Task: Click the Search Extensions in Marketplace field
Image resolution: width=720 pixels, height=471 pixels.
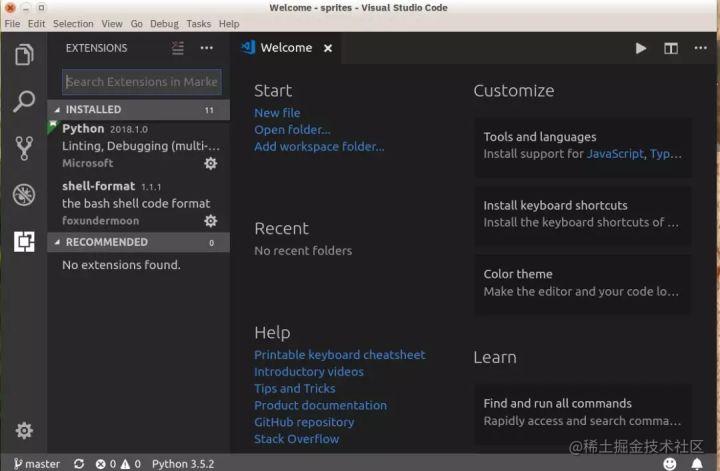Action: pos(142,82)
